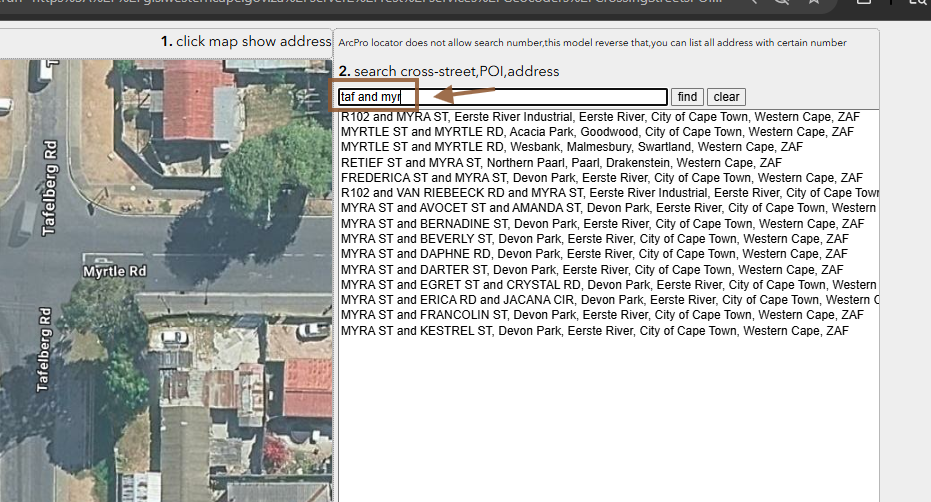Select MYRA ST and AVOCET ST result

606,208
